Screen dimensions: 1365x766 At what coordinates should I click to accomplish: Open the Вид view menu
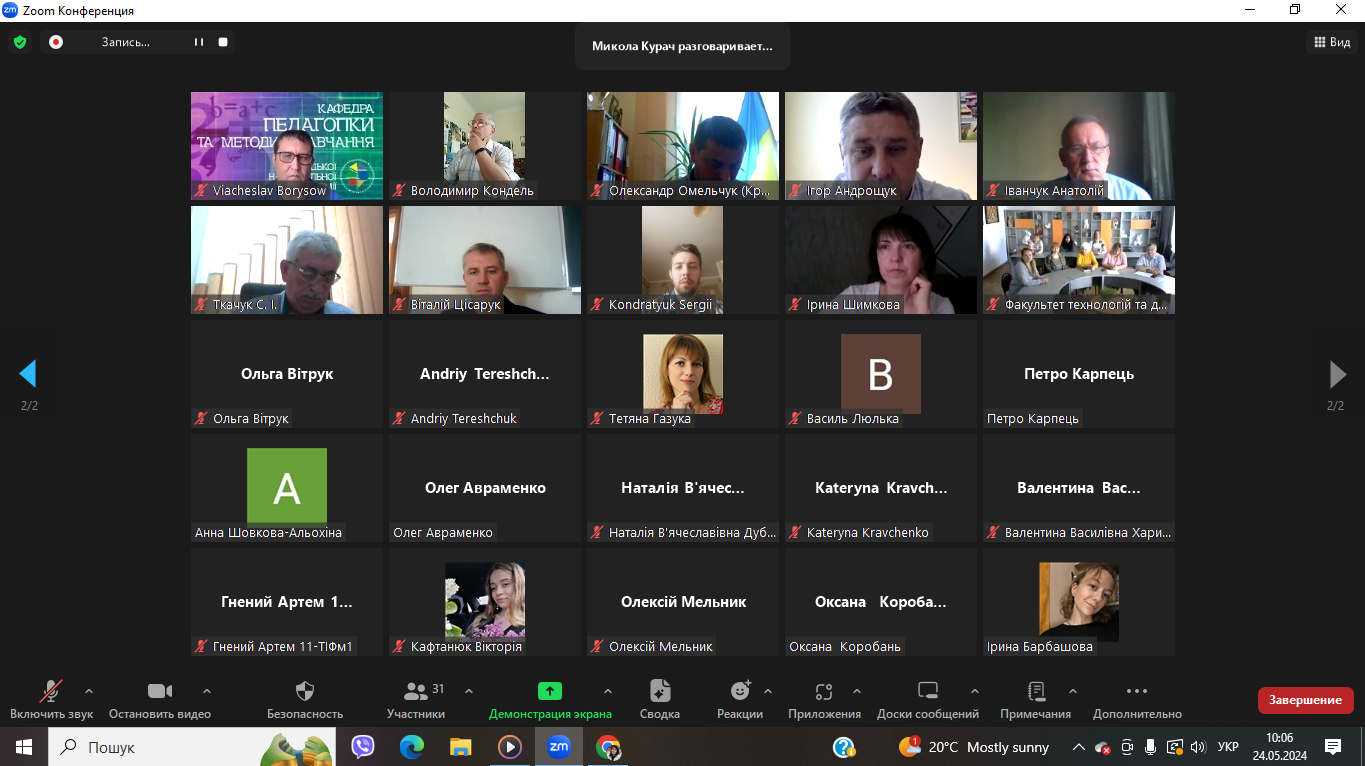click(x=1332, y=42)
